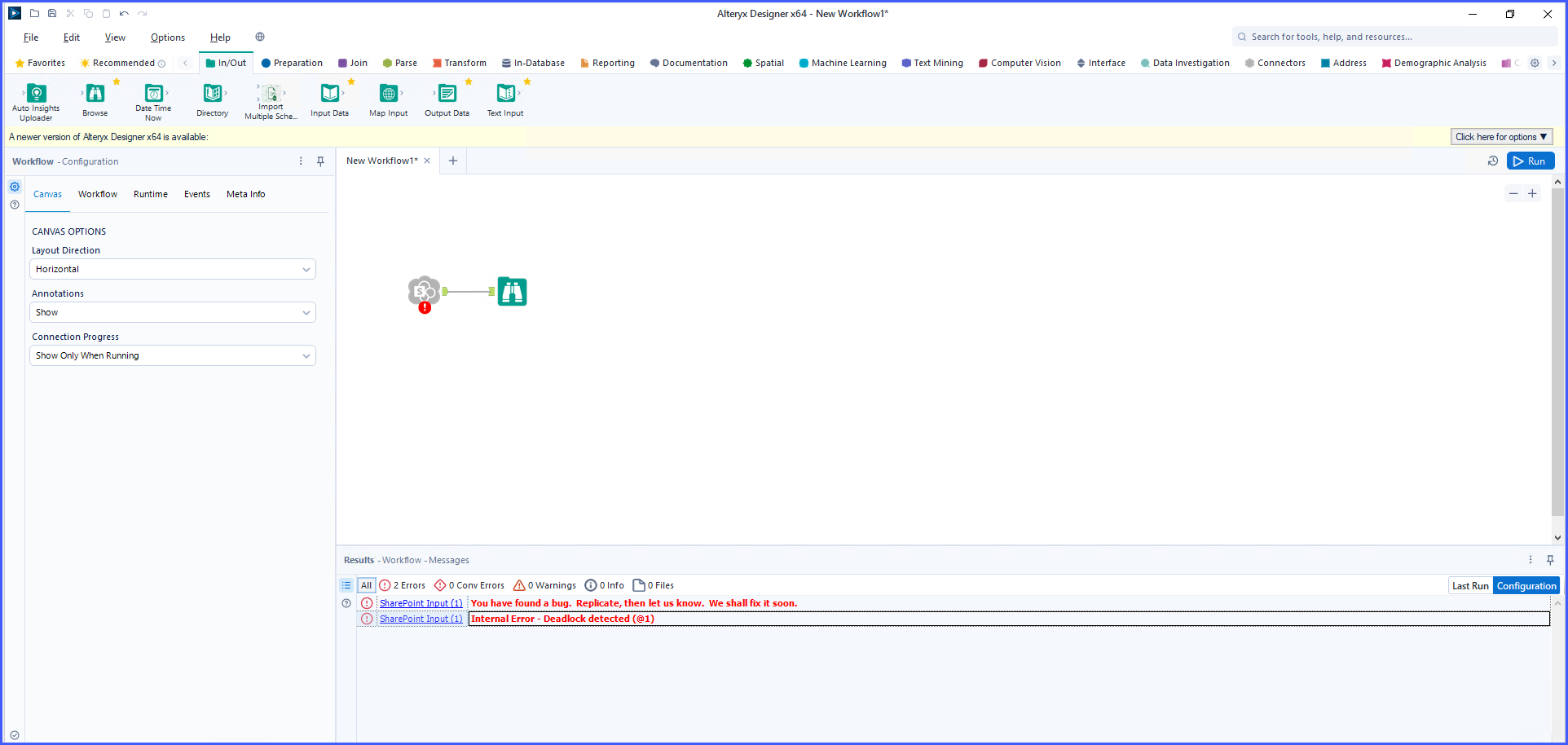The width and height of the screenshot is (1568, 745).
Task: Pin the Results panel
Action: 1550,560
